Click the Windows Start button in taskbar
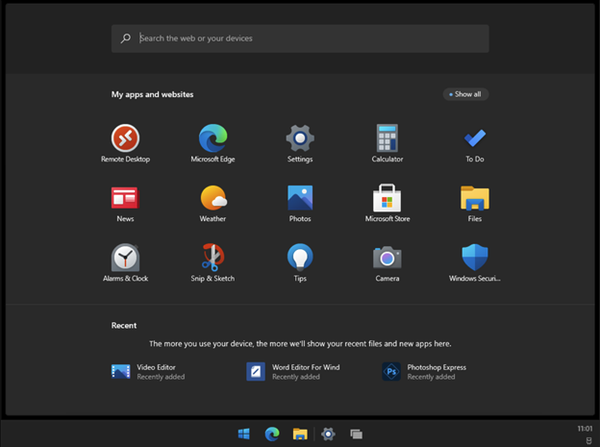Image resolution: width=600 pixels, height=447 pixels. point(244,434)
